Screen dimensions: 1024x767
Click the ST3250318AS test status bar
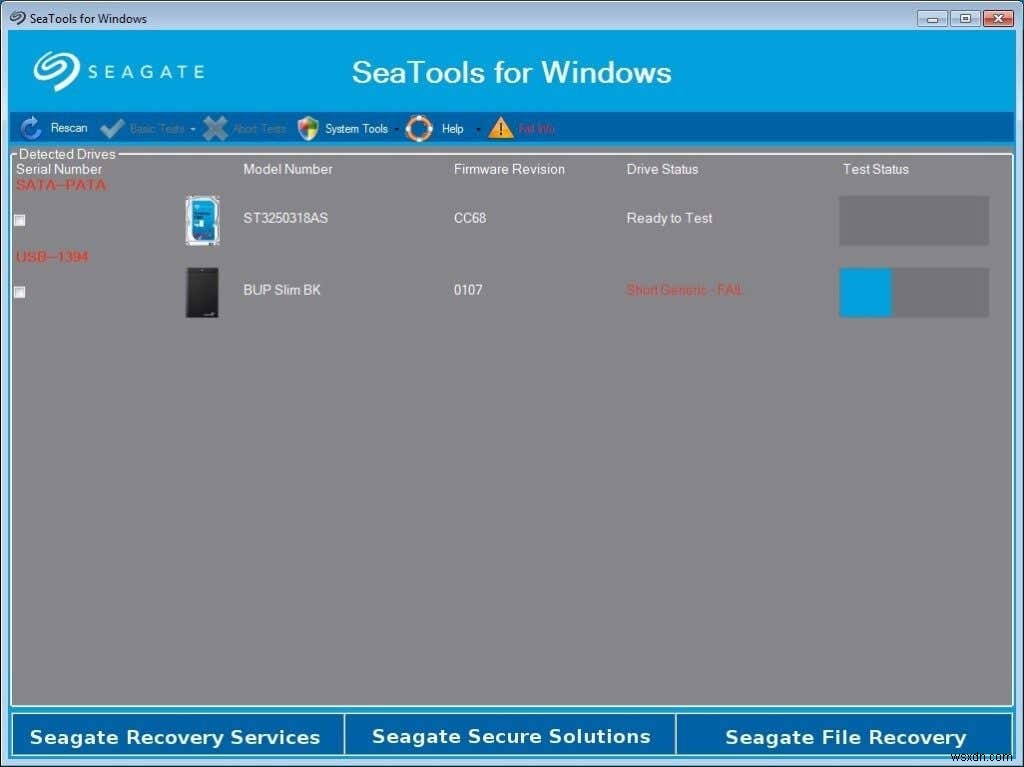[914, 220]
